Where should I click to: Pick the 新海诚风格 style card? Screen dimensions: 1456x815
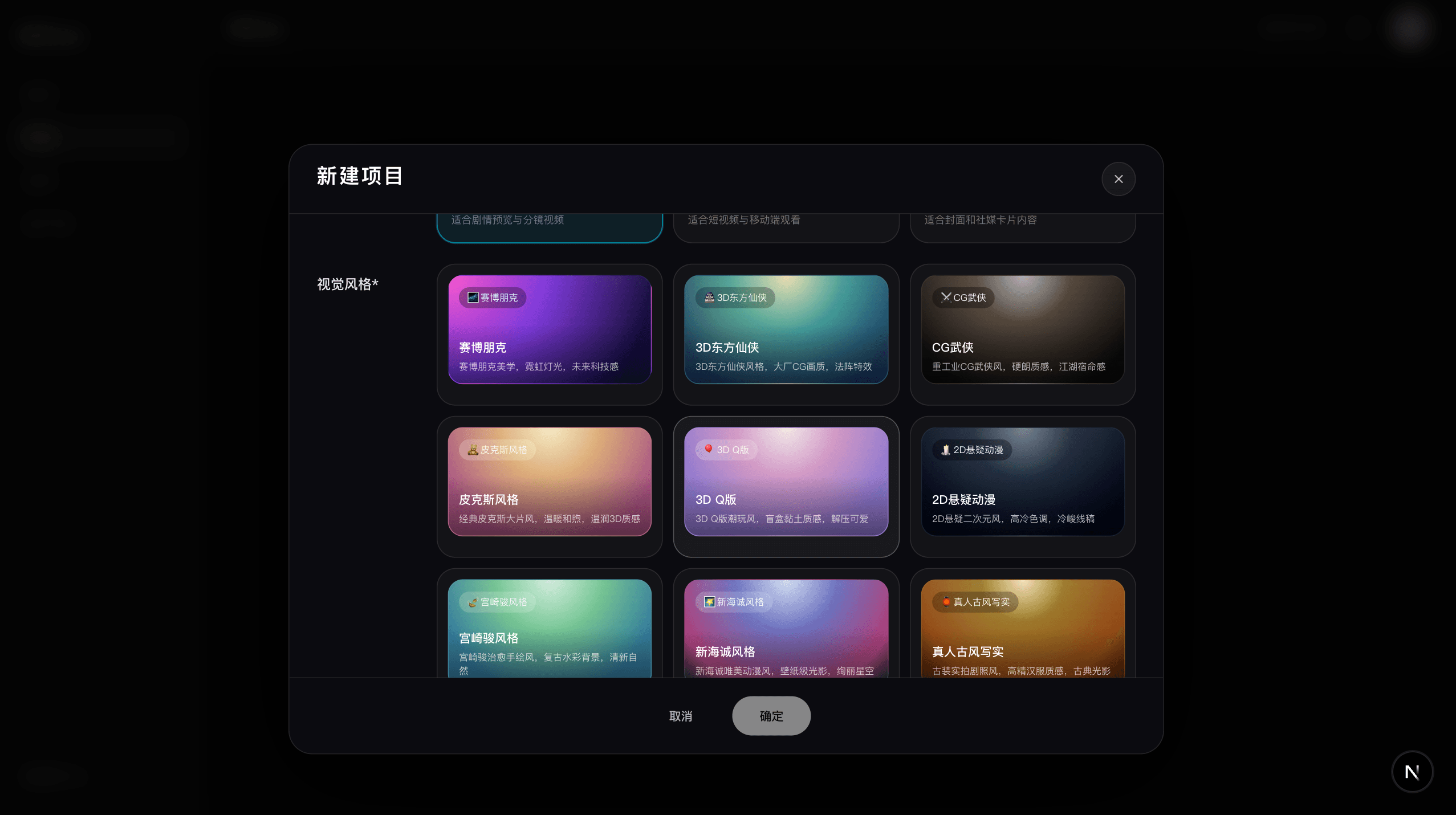point(786,623)
